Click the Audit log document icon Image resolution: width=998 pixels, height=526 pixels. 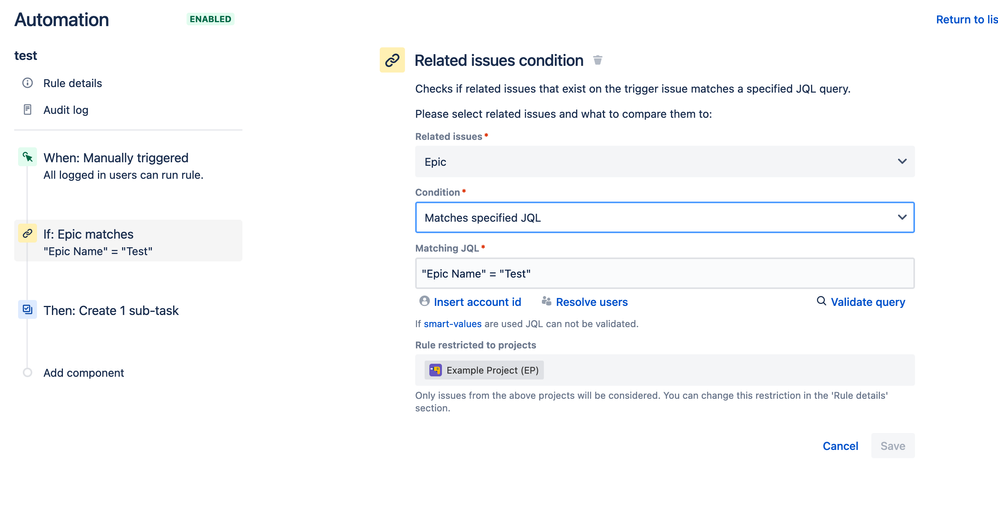[x=28, y=110]
